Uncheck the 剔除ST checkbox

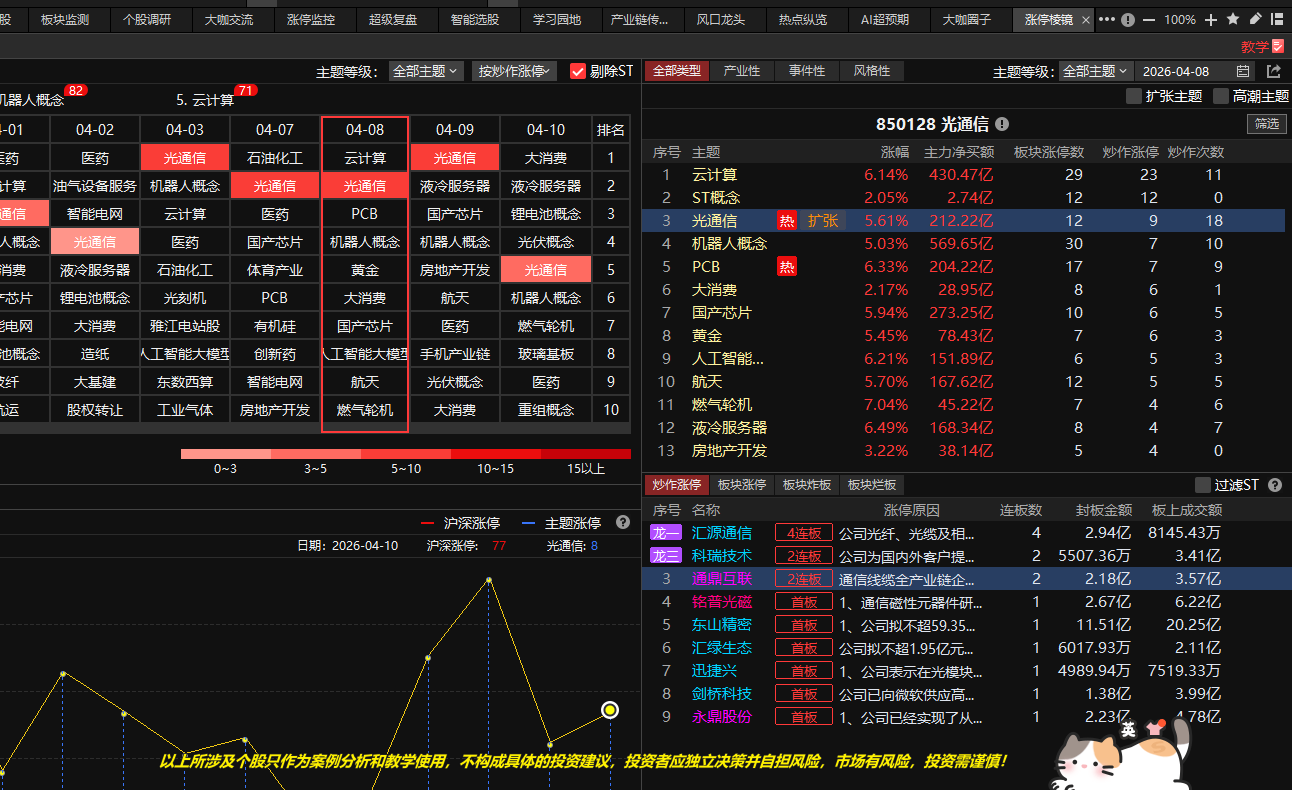pos(577,71)
